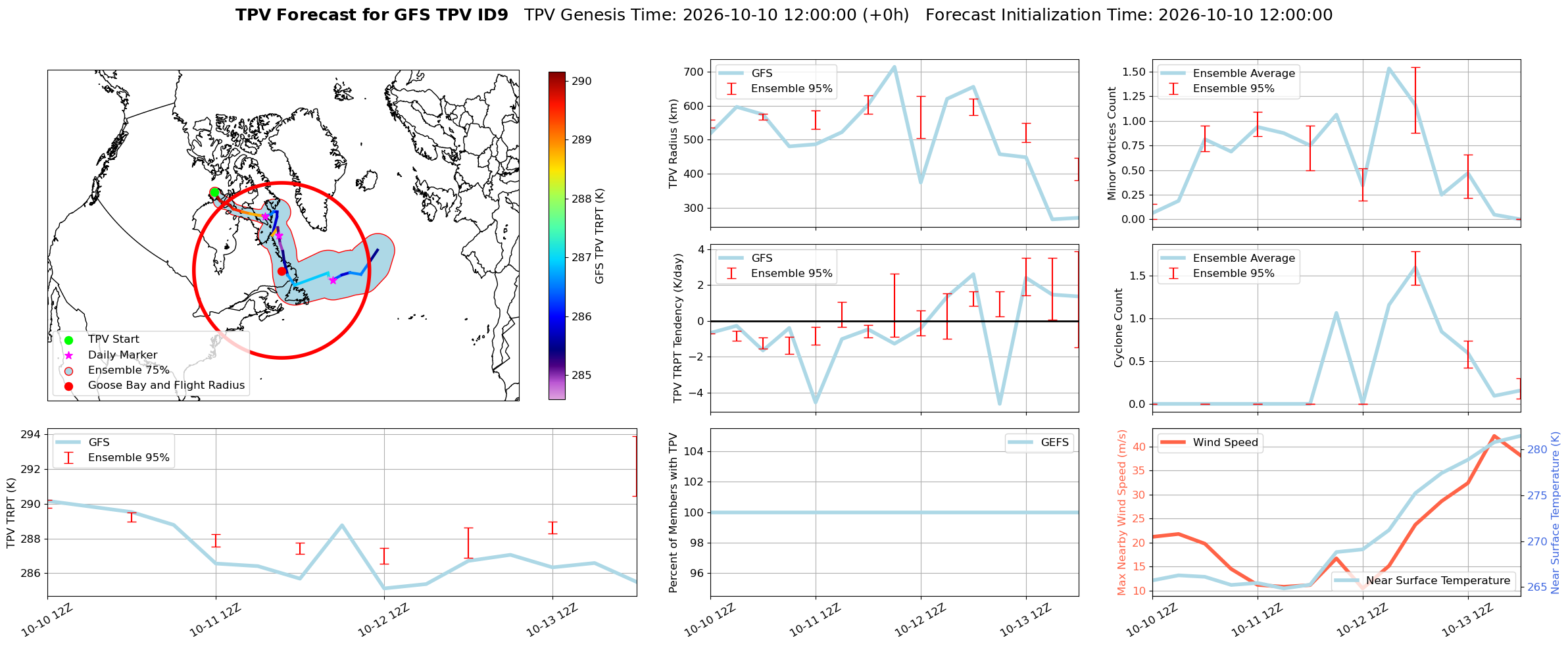This screenshot has width=1568, height=646.
Task: Click the 'Minor Vortices Count' axis label
Action: tap(1112, 143)
